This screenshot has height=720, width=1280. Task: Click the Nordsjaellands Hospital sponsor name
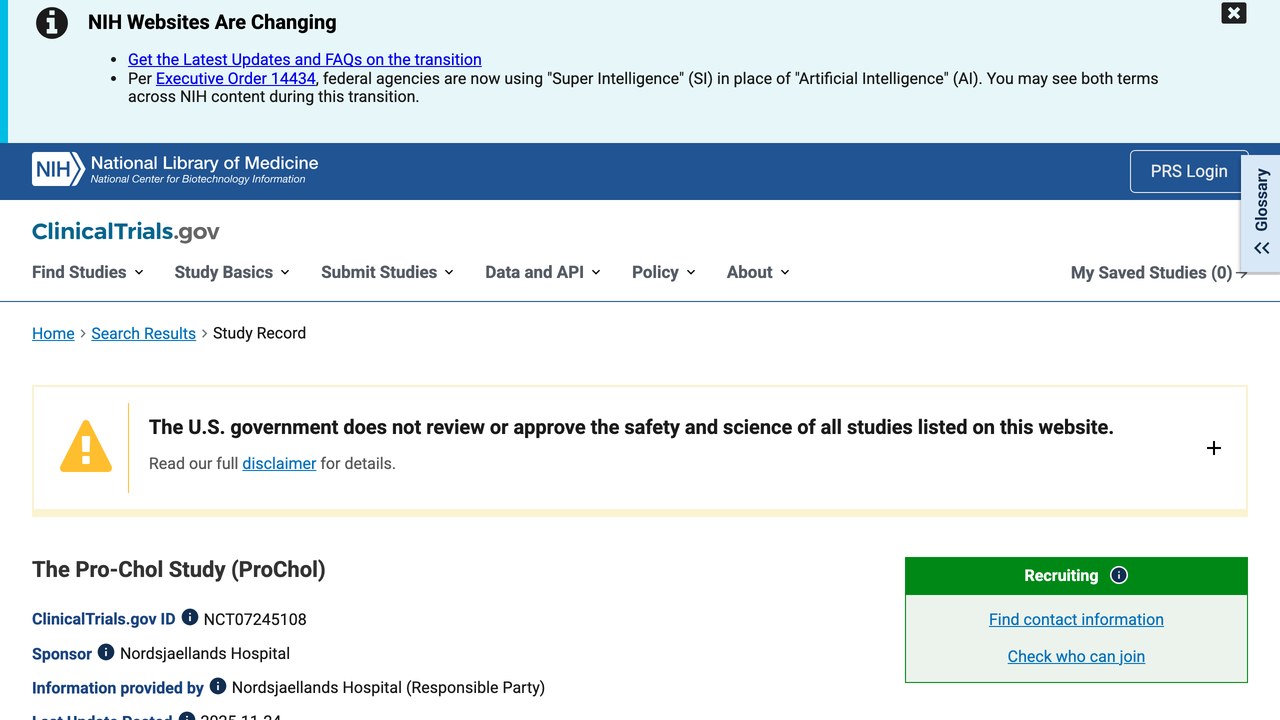(x=205, y=653)
